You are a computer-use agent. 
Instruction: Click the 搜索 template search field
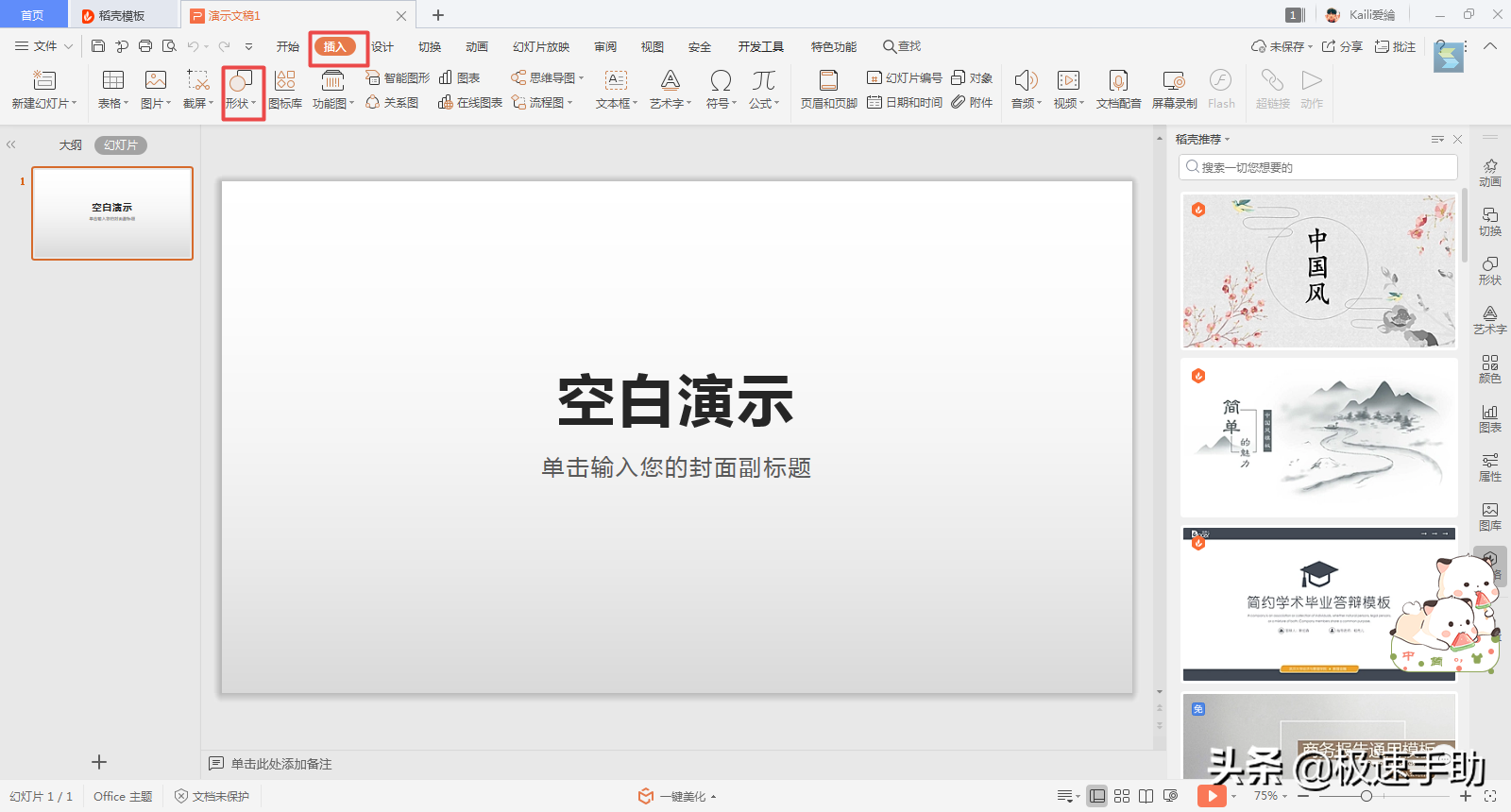tap(1317, 167)
